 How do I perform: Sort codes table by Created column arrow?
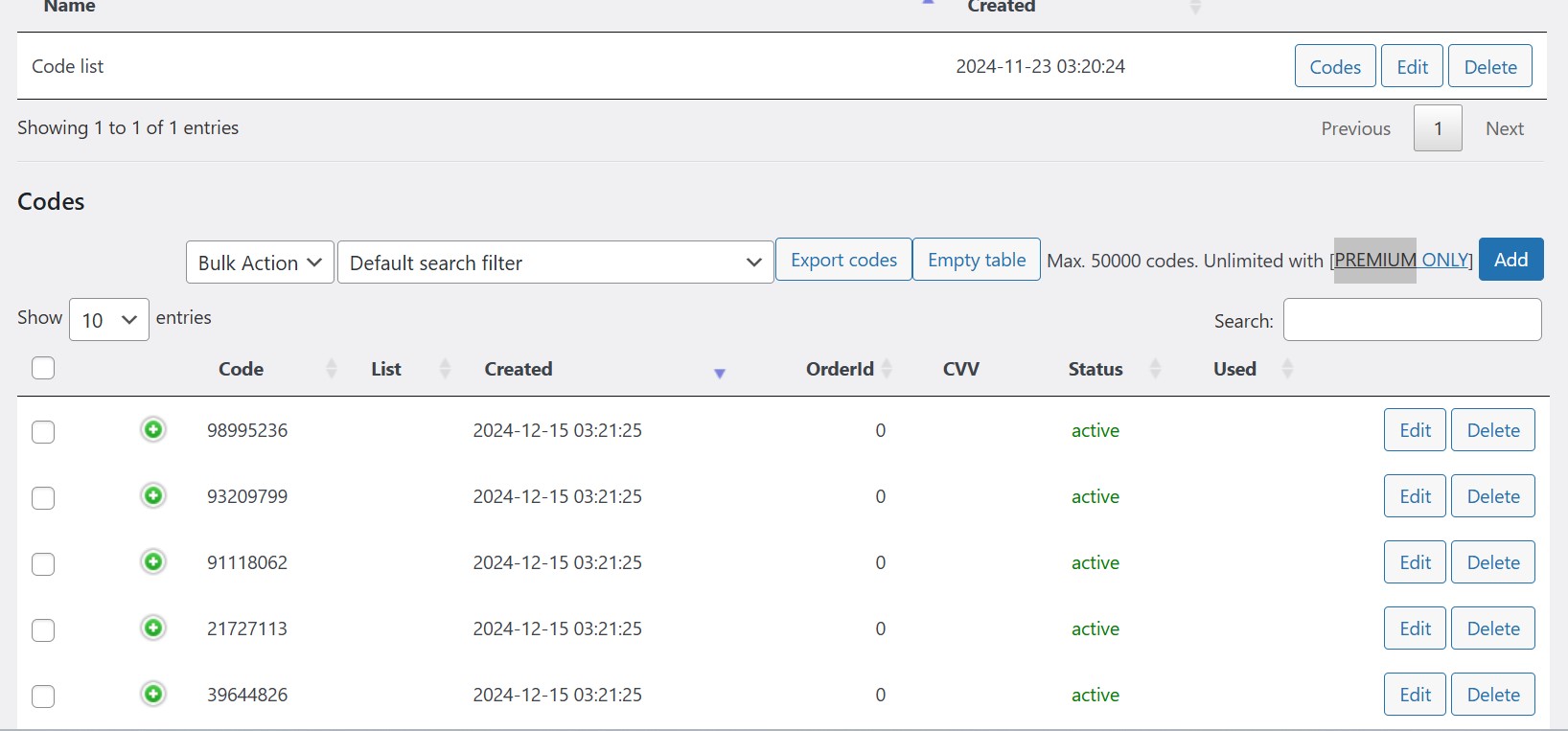tap(719, 373)
